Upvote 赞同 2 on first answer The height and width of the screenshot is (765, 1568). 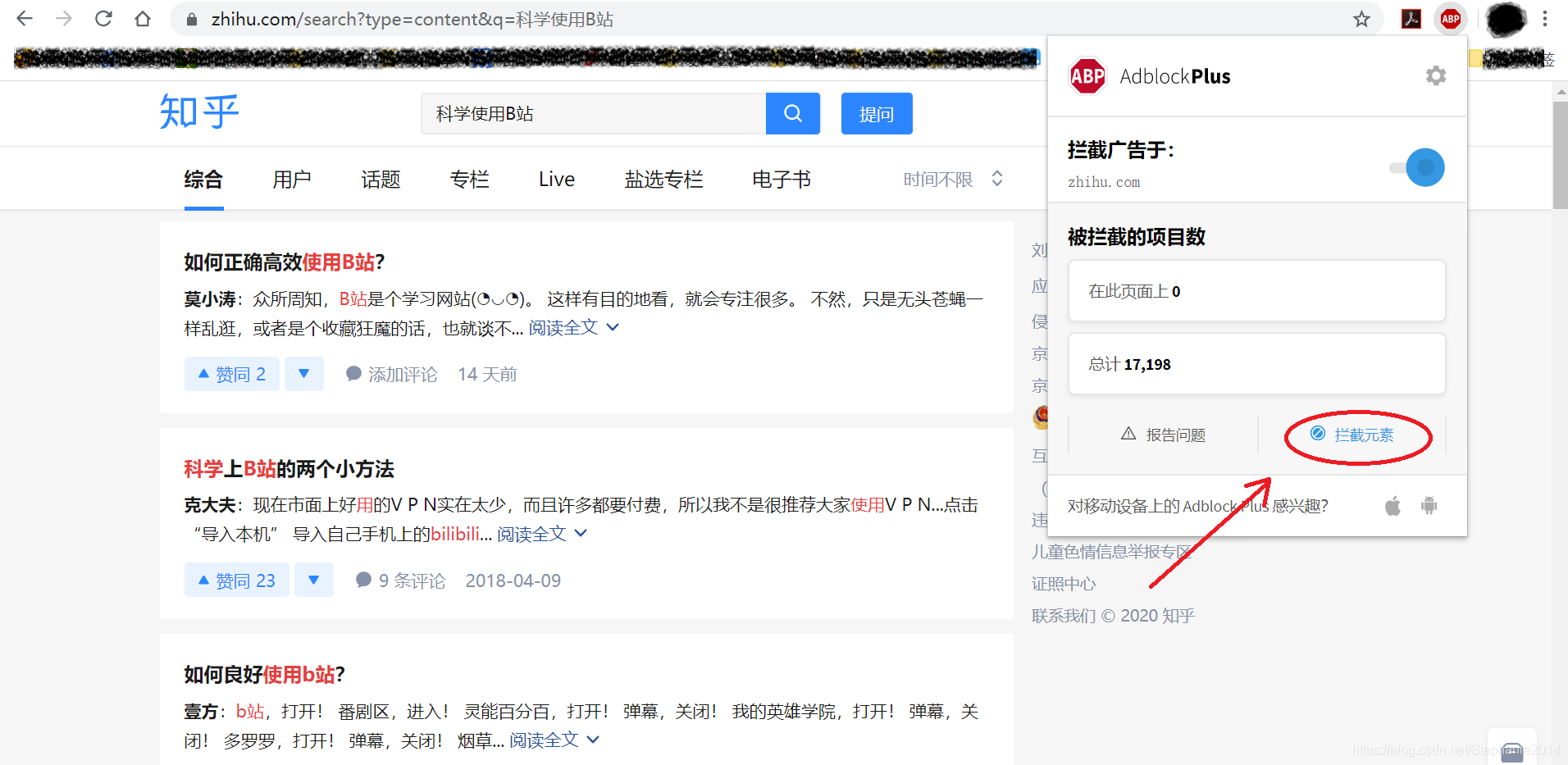pos(232,374)
